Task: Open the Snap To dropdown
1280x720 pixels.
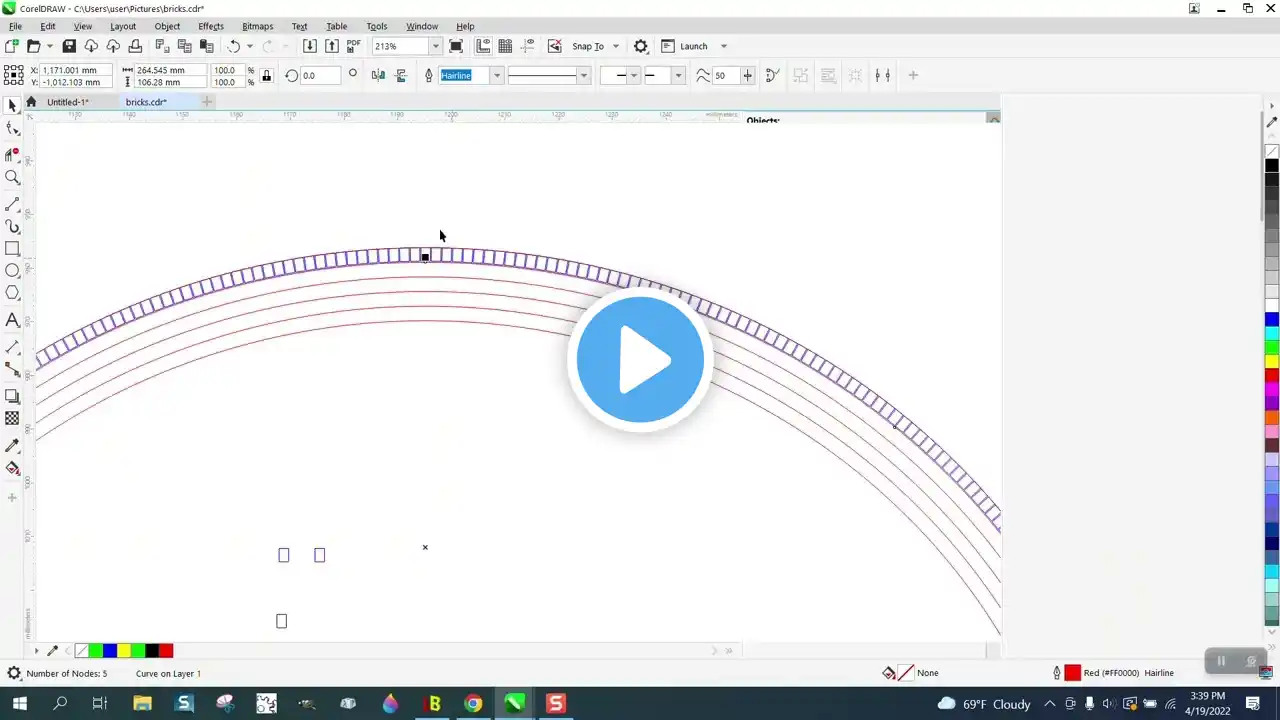Action: tap(615, 46)
